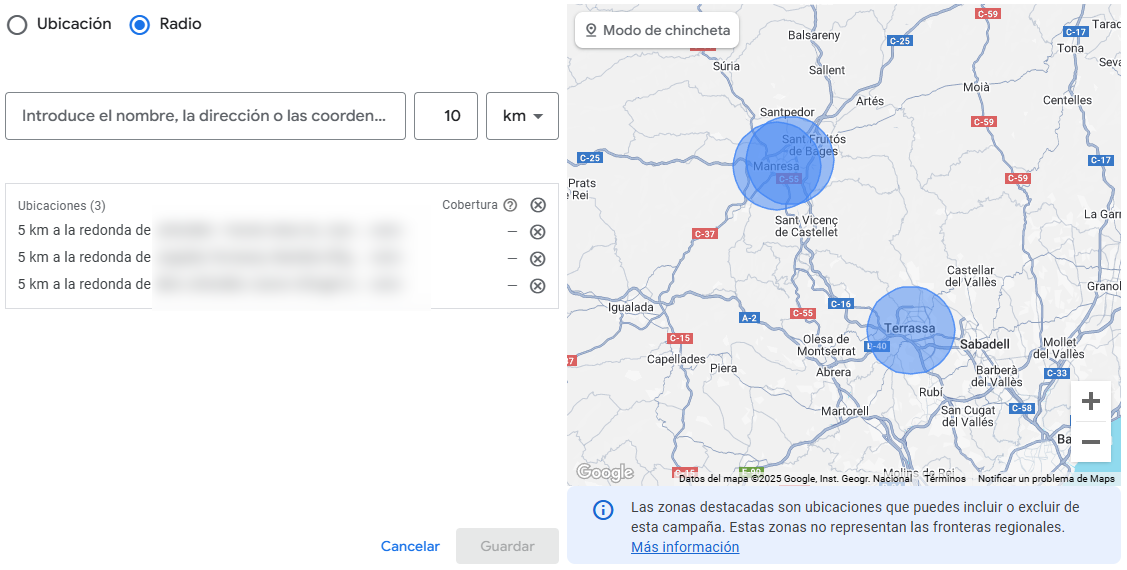Click the Martorell label on map
The image size is (1127, 570).
[845, 411]
